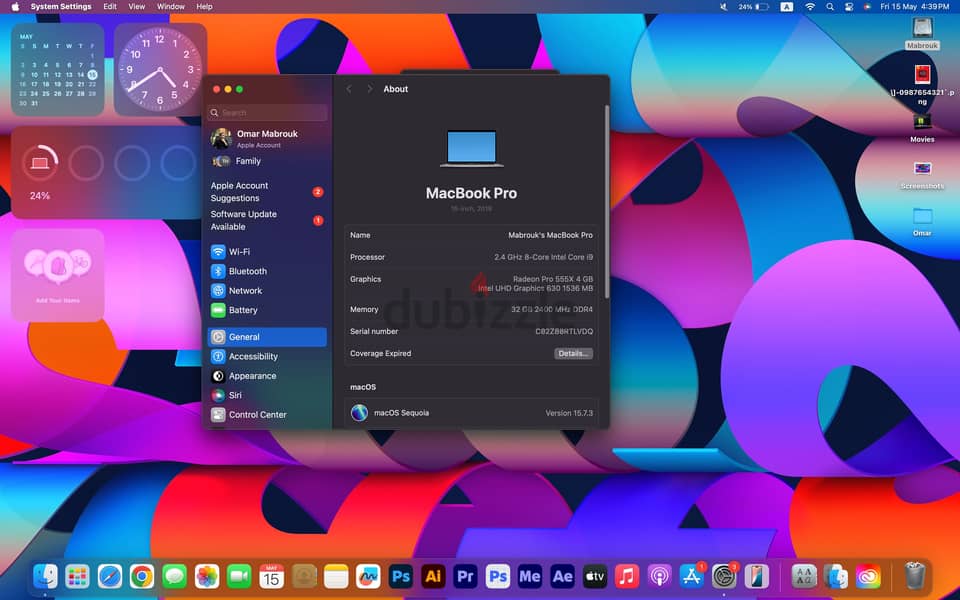
Task: Open Software Update Available
Action: (268, 220)
